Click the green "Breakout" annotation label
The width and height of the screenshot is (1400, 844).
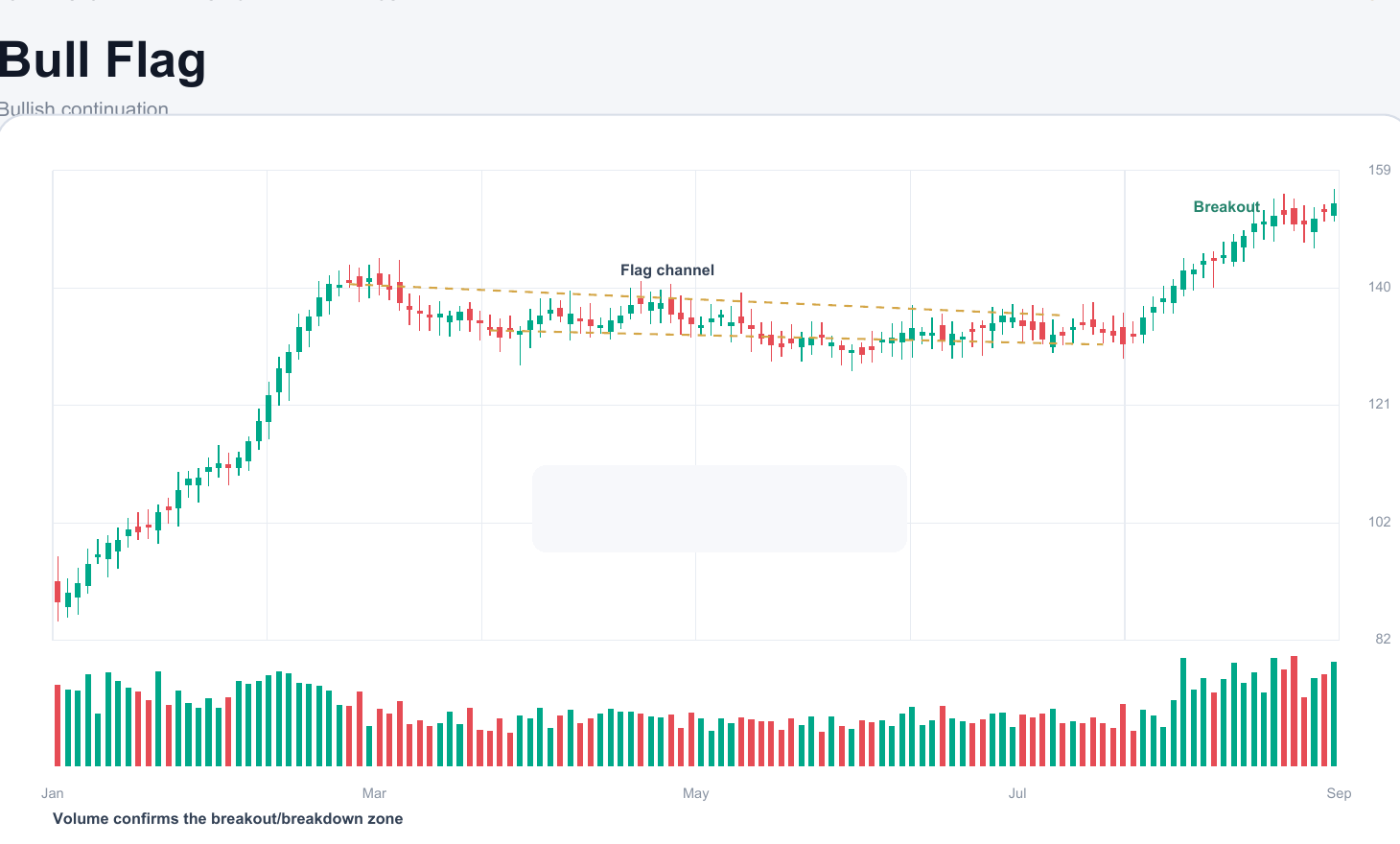tap(1226, 207)
